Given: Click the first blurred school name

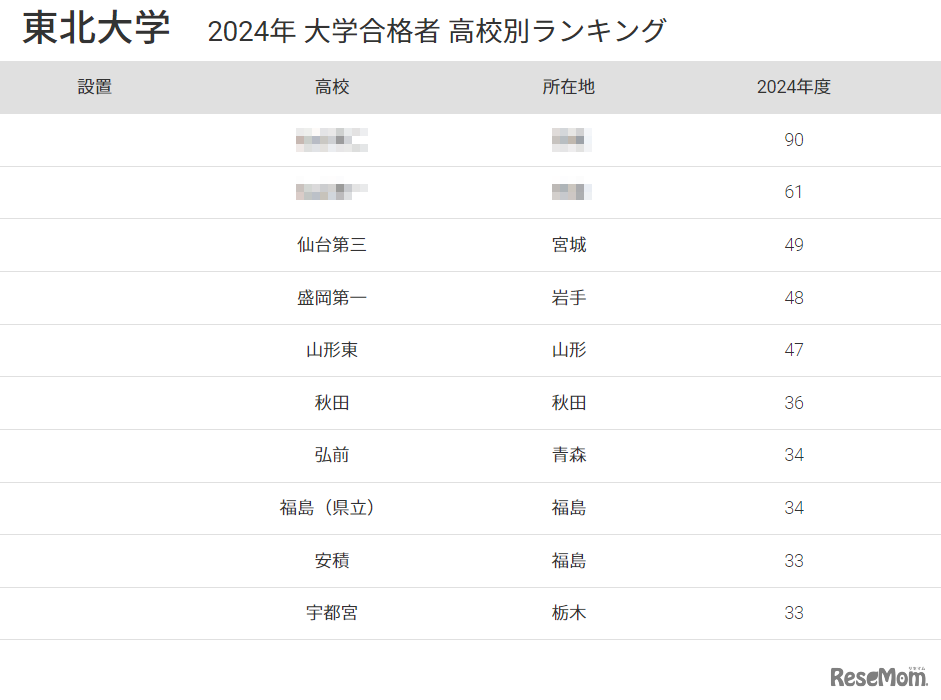Looking at the screenshot, I should pyautogui.click(x=332, y=140).
